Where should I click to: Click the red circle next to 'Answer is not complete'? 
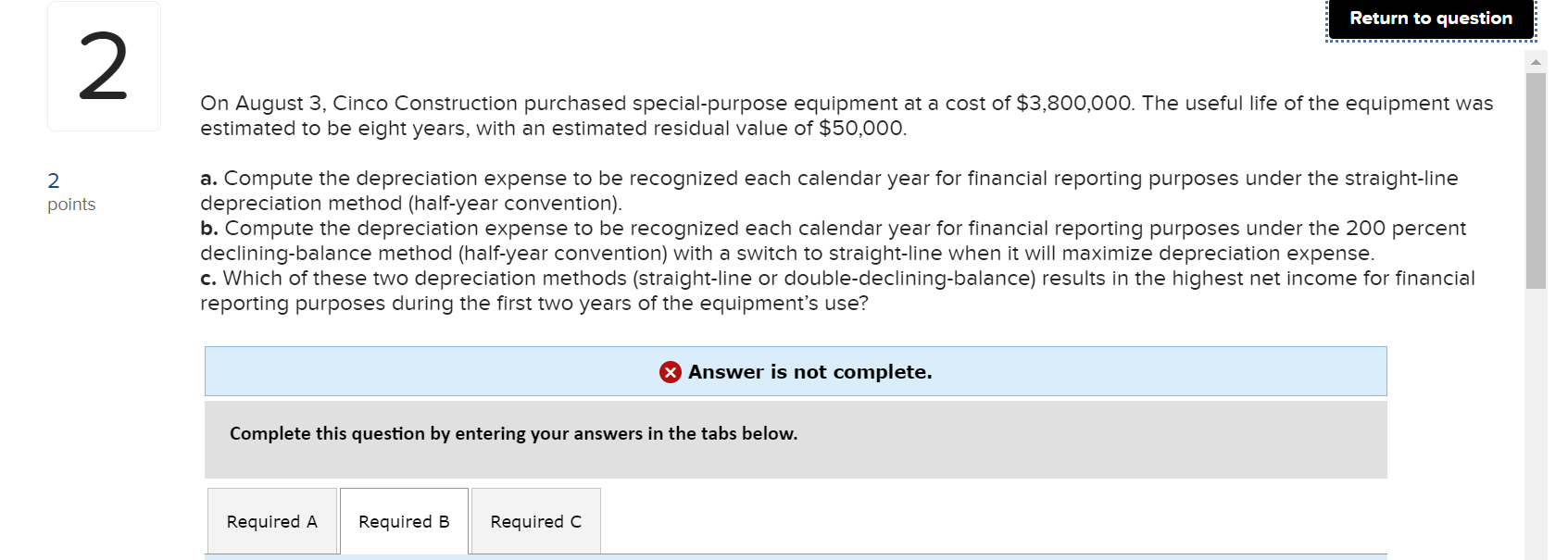click(670, 372)
